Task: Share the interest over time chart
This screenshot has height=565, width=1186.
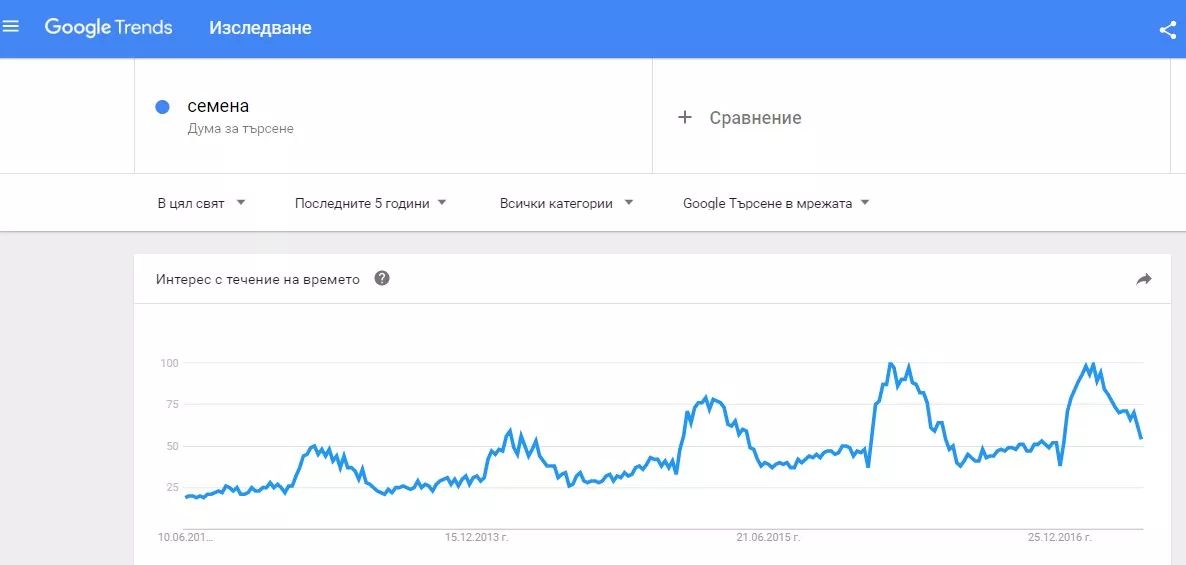Action: (x=1144, y=279)
